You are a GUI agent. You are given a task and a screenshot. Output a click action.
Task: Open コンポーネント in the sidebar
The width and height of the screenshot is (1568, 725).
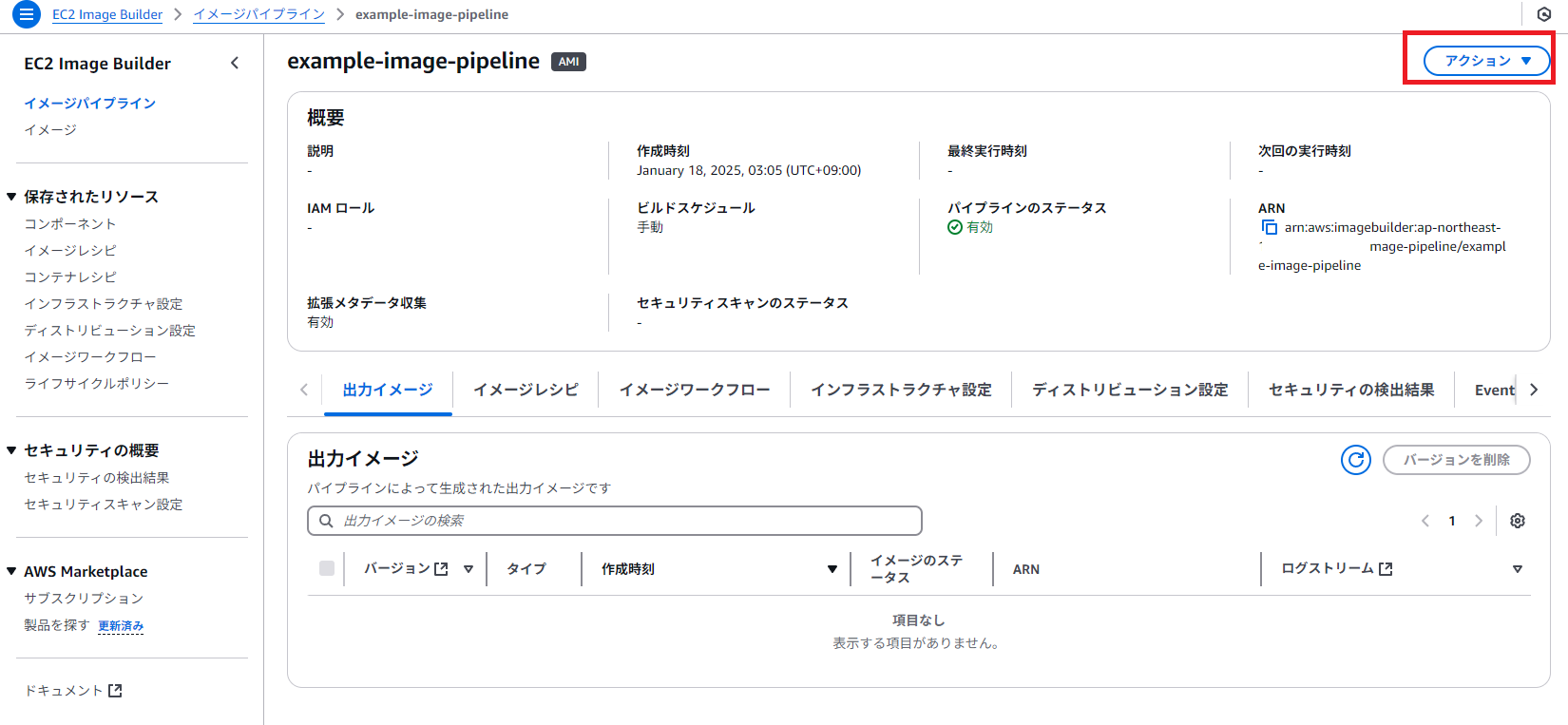(70, 224)
